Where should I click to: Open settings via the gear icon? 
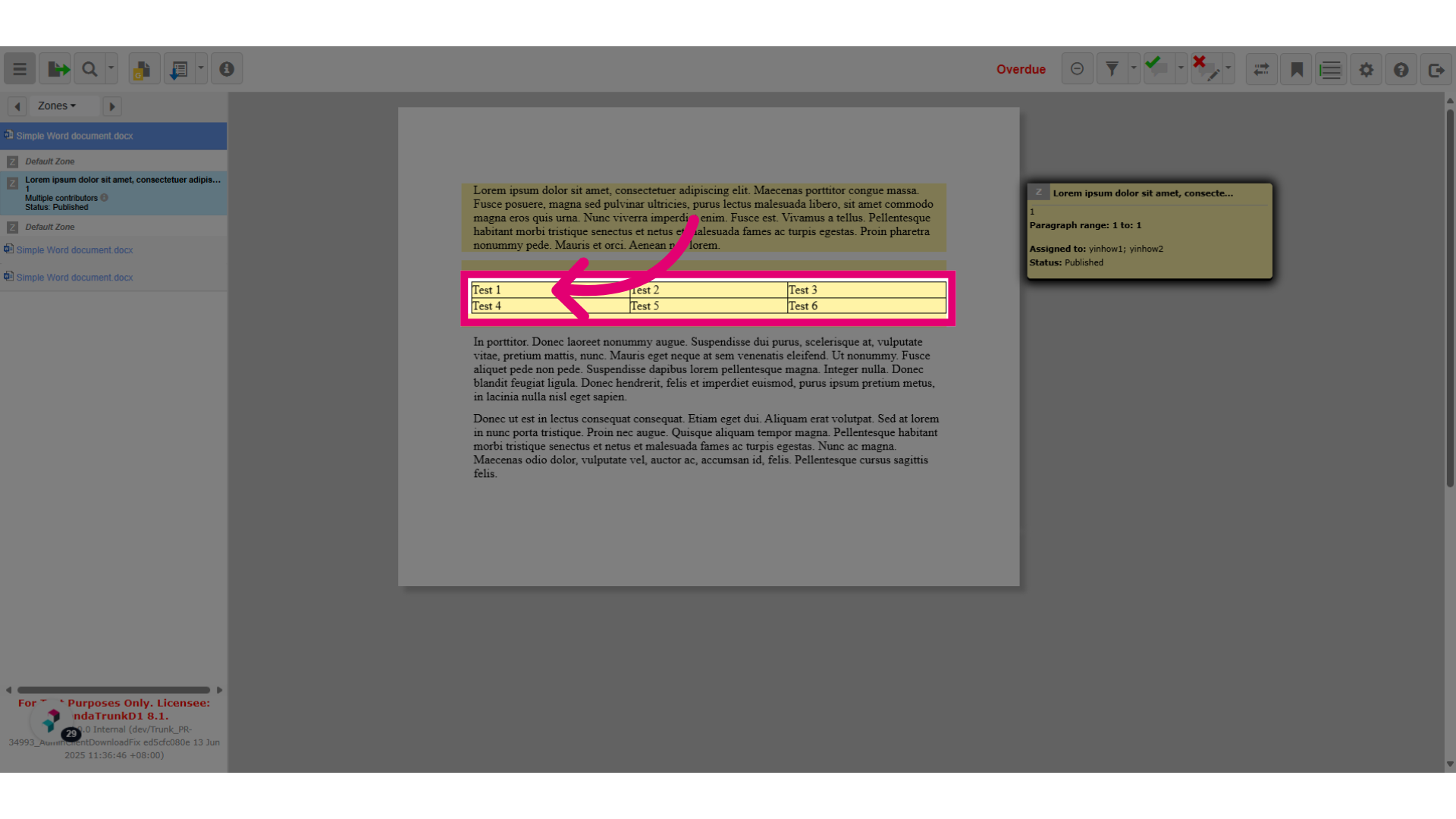tap(1367, 69)
